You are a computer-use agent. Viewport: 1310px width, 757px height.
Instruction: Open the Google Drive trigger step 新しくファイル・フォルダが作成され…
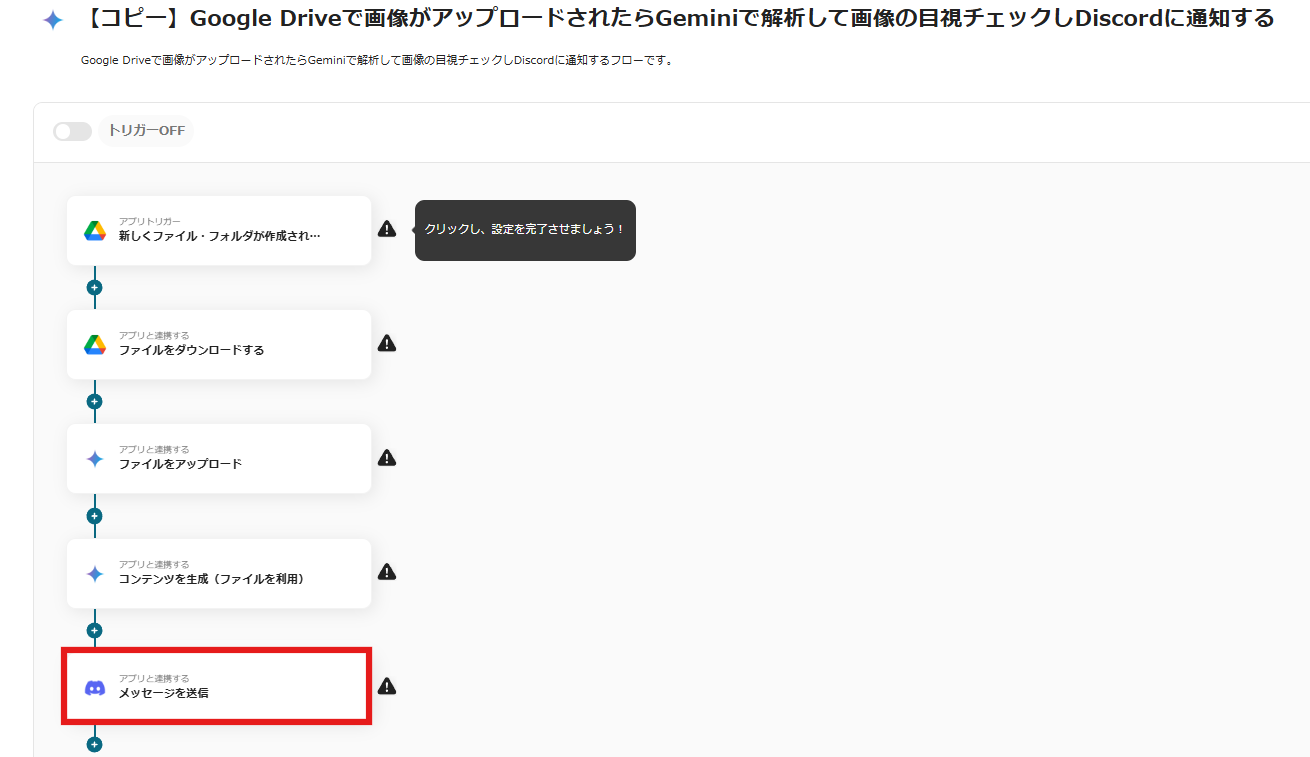[219, 230]
